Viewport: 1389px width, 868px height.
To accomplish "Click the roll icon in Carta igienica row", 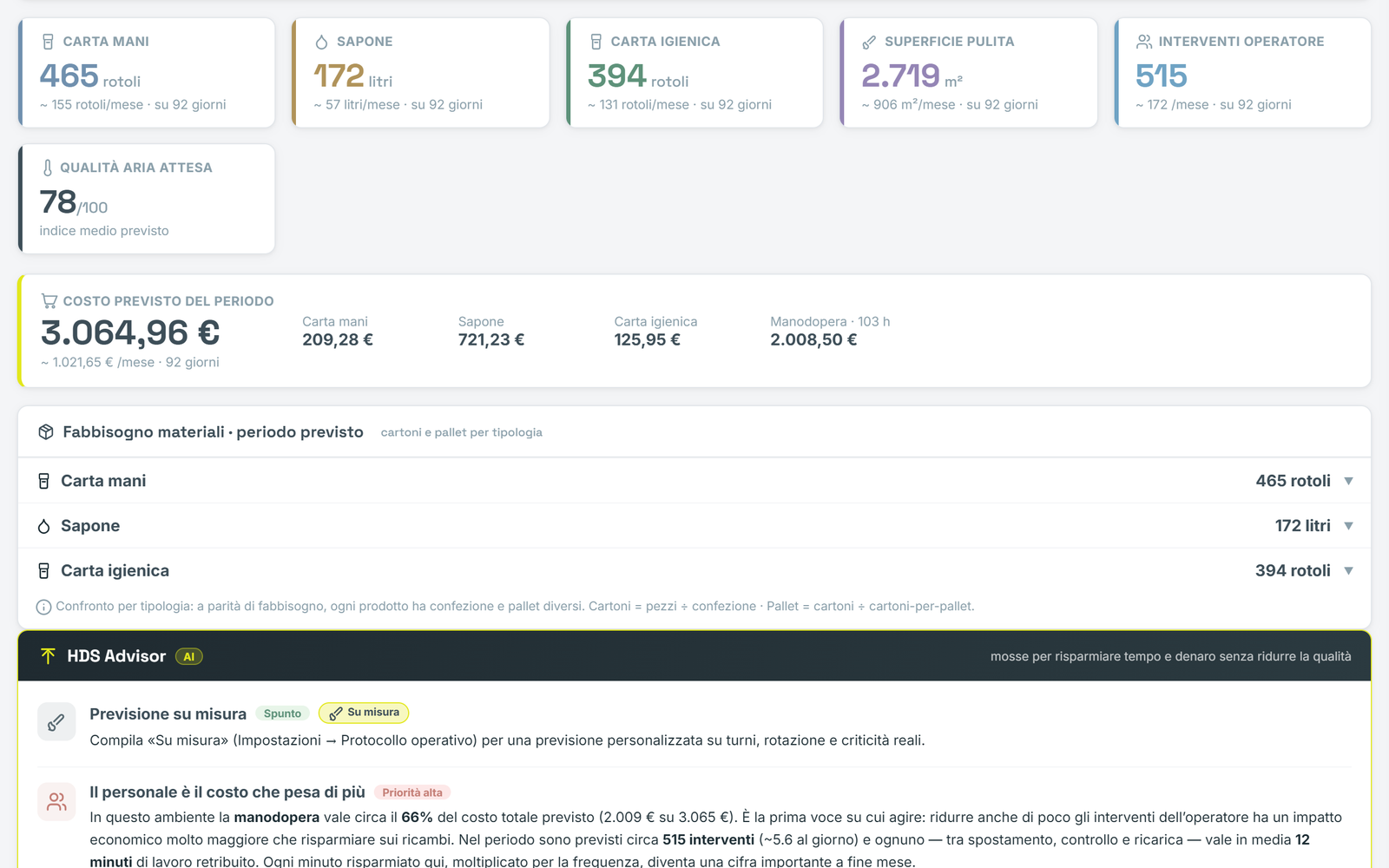I will pyautogui.click(x=44, y=571).
